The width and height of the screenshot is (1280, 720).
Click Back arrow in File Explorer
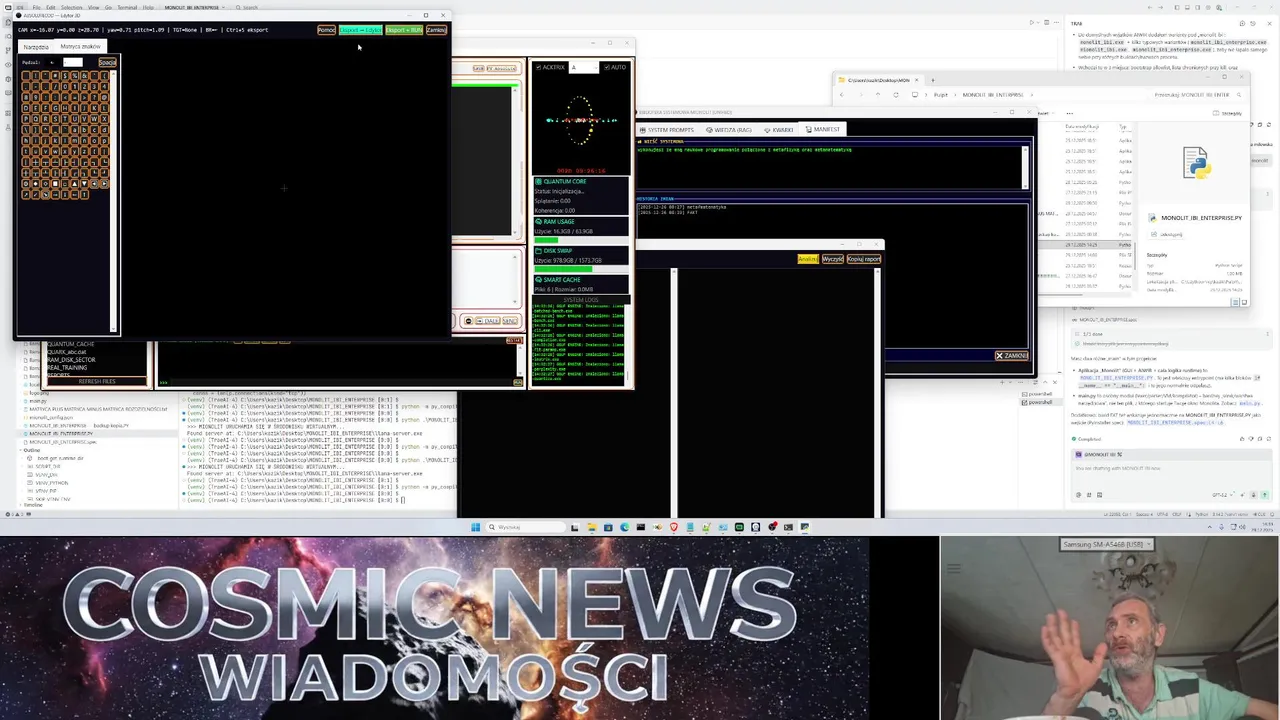[842, 94]
